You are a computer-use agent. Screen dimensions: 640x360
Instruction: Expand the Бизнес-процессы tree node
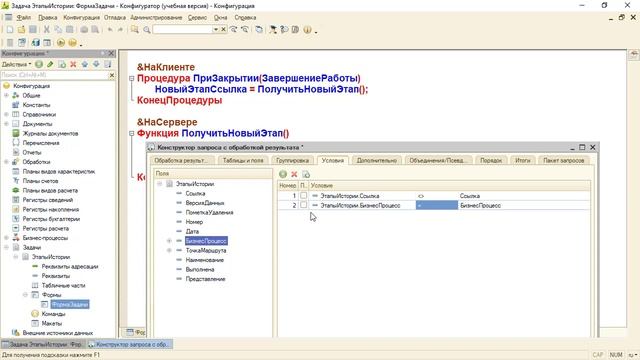point(7,238)
